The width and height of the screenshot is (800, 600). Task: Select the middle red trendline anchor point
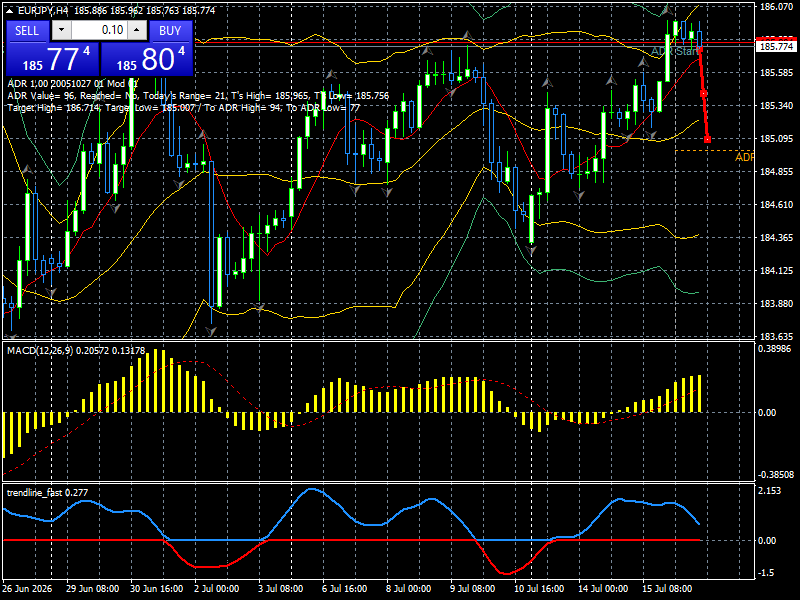(x=704, y=93)
